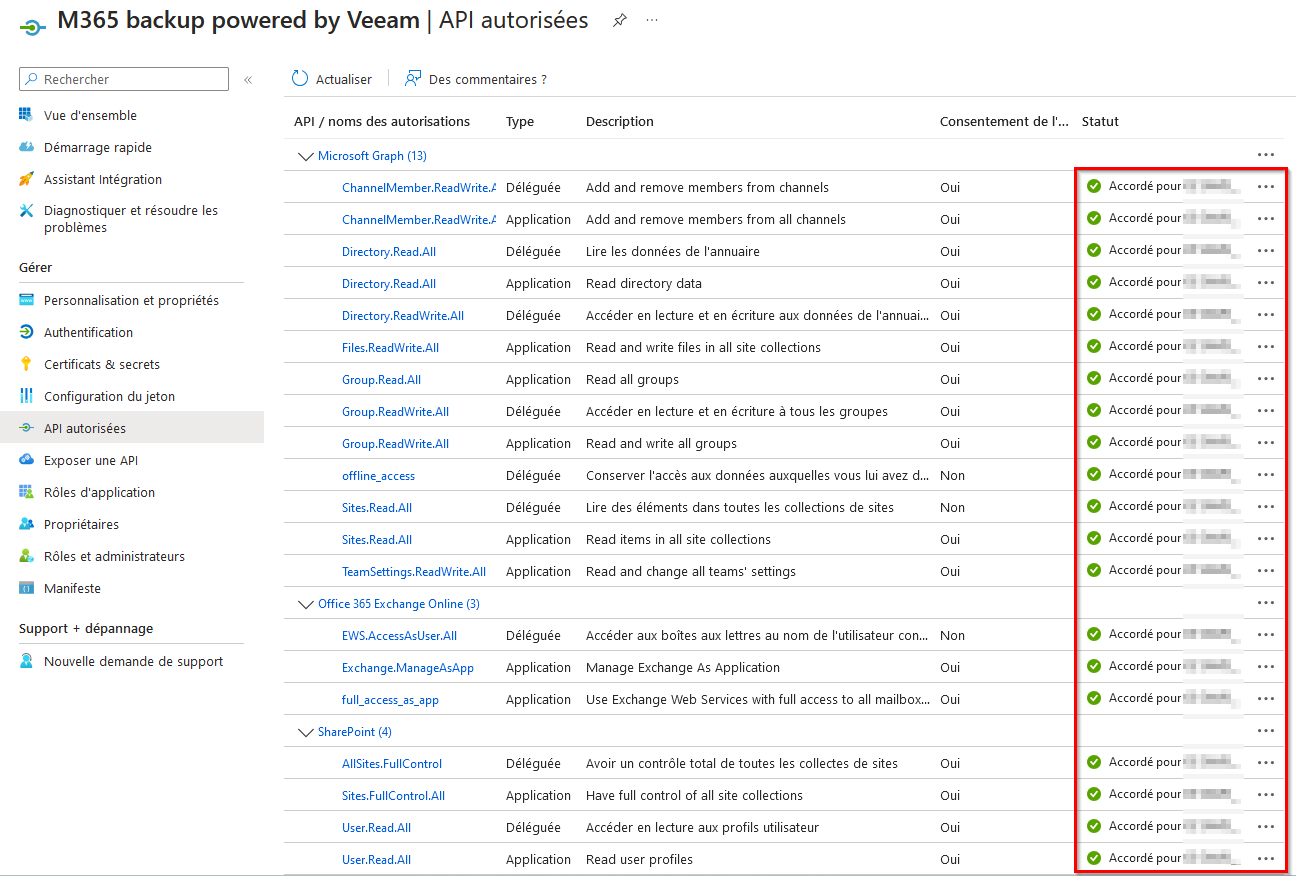
Task: Open the ellipsis menu on the Microsoft Graph row
Action: tap(1266, 155)
